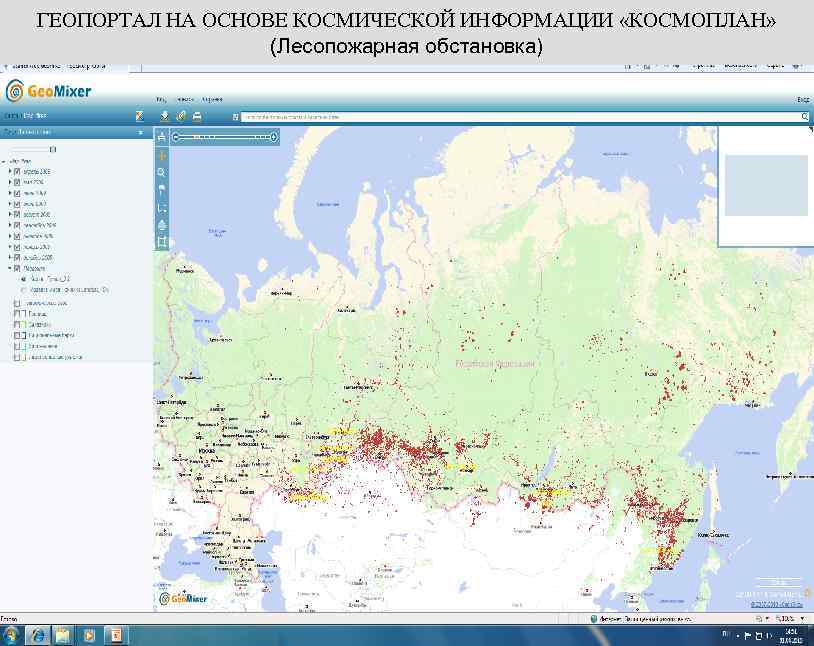This screenshot has height=646, width=814.
Task: Activate the zoom magnifier map tool
Action: click(x=162, y=172)
